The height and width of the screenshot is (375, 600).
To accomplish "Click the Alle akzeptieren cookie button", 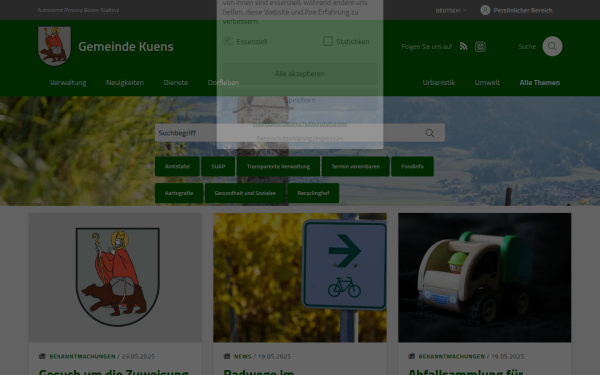I will pos(300,73).
